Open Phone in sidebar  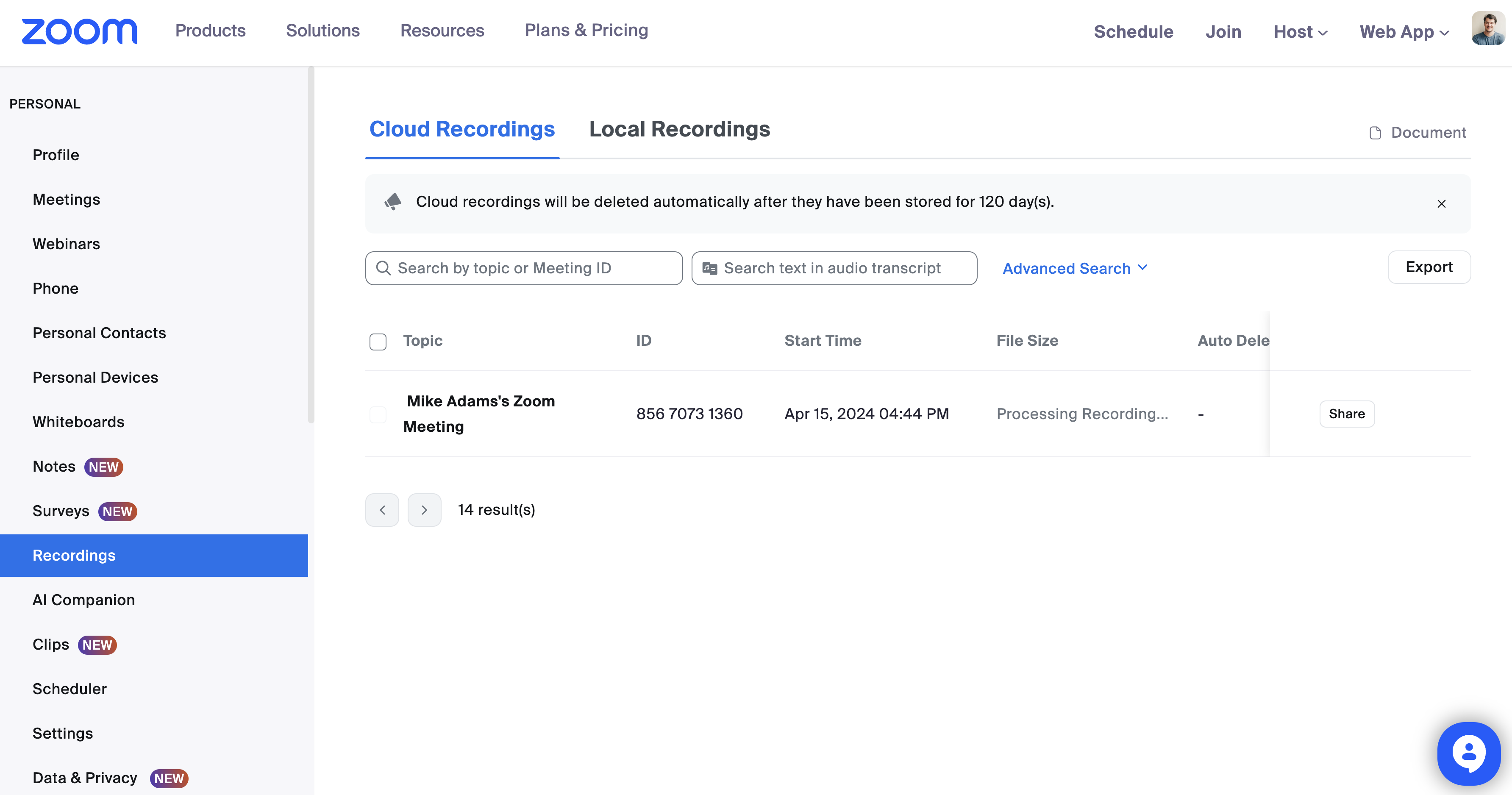pos(55,289)
